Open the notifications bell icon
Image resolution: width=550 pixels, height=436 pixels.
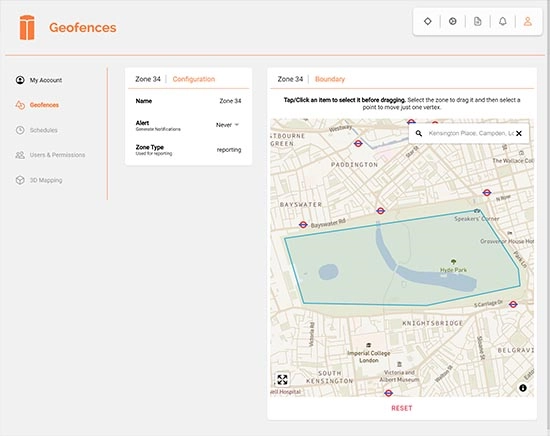[503, 21]
